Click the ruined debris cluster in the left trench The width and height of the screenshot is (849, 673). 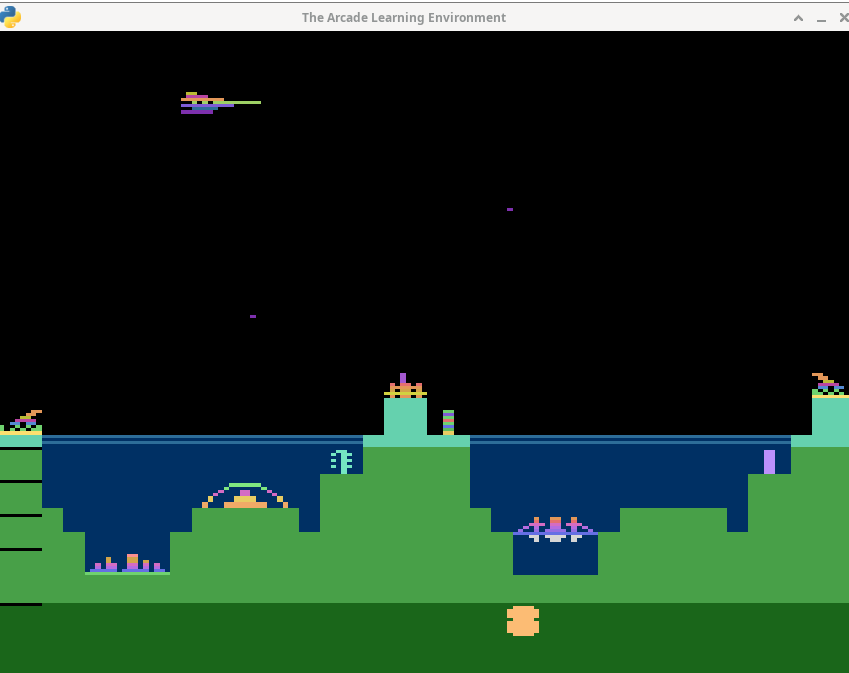pos(128,563)
